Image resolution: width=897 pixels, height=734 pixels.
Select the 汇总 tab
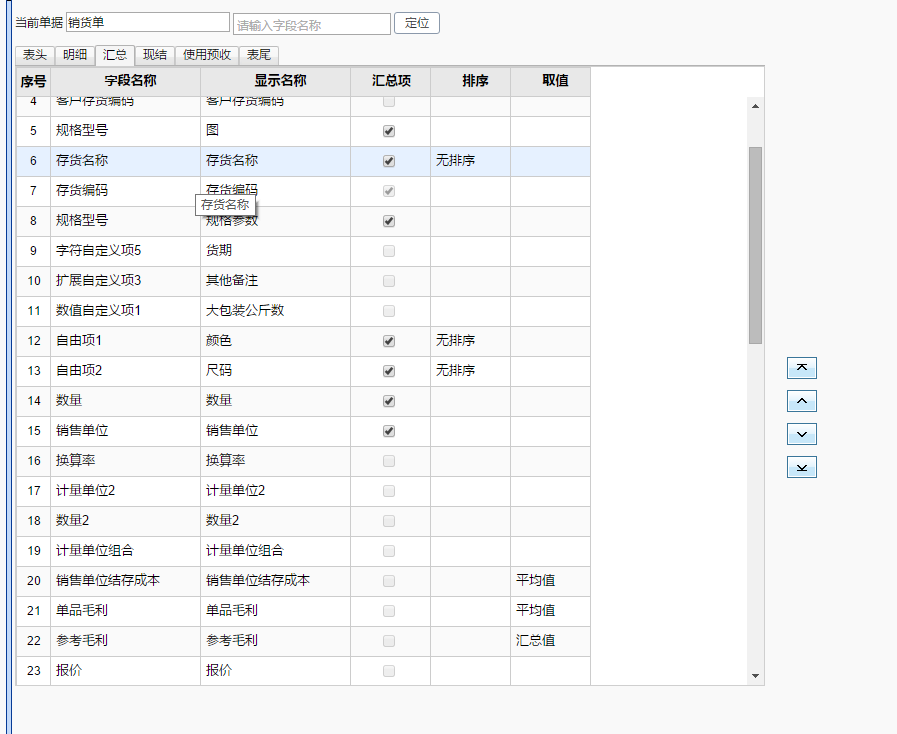[115, 55]
